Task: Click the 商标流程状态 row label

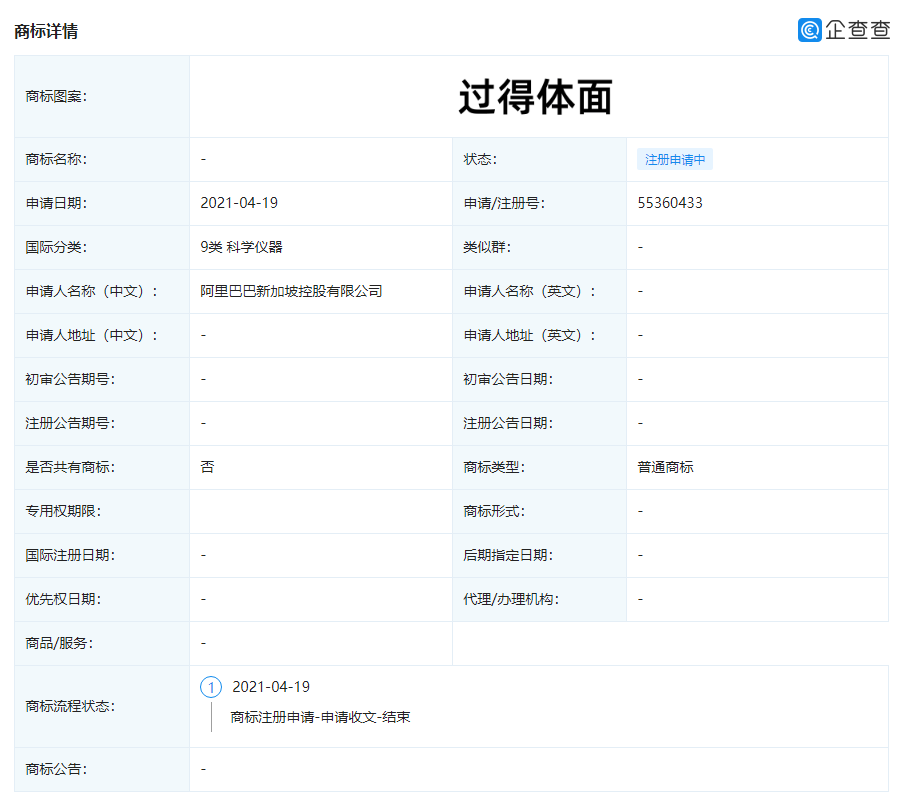Action: 70,706
